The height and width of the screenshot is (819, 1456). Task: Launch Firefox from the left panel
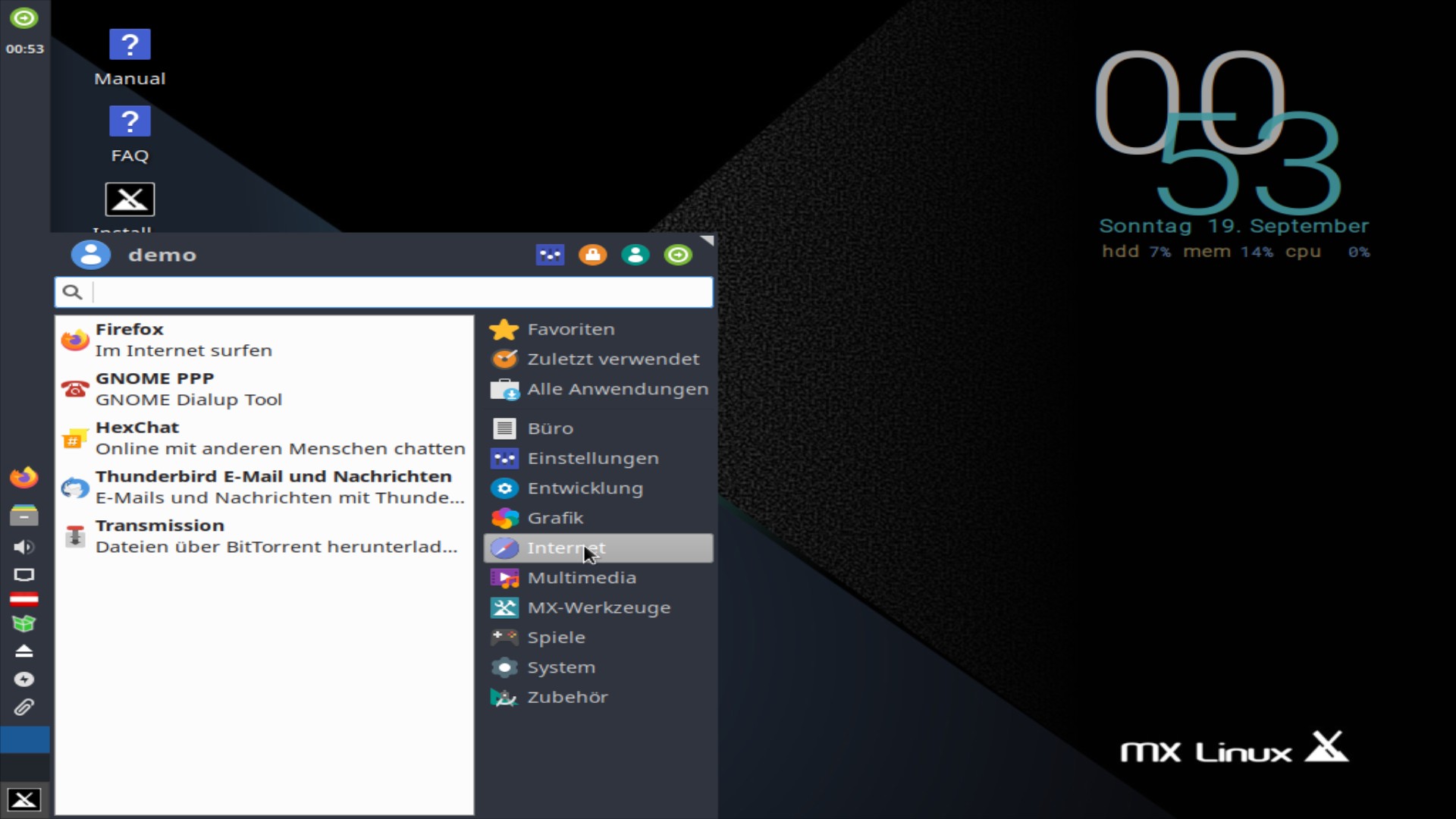[x=24, y=477]
